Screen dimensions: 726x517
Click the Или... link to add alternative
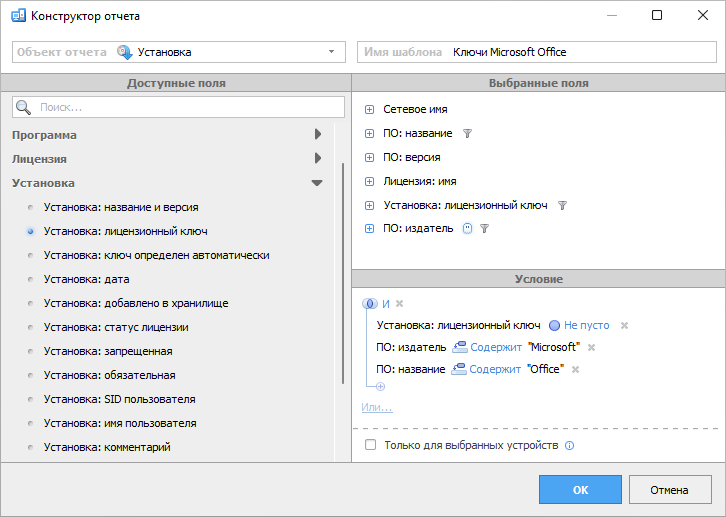[x=377, y=407]
